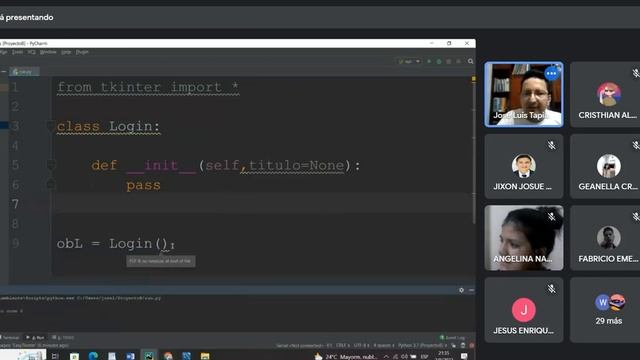Open the 29 más participants tile
This screenshot has width=640, height=360.
605,310
